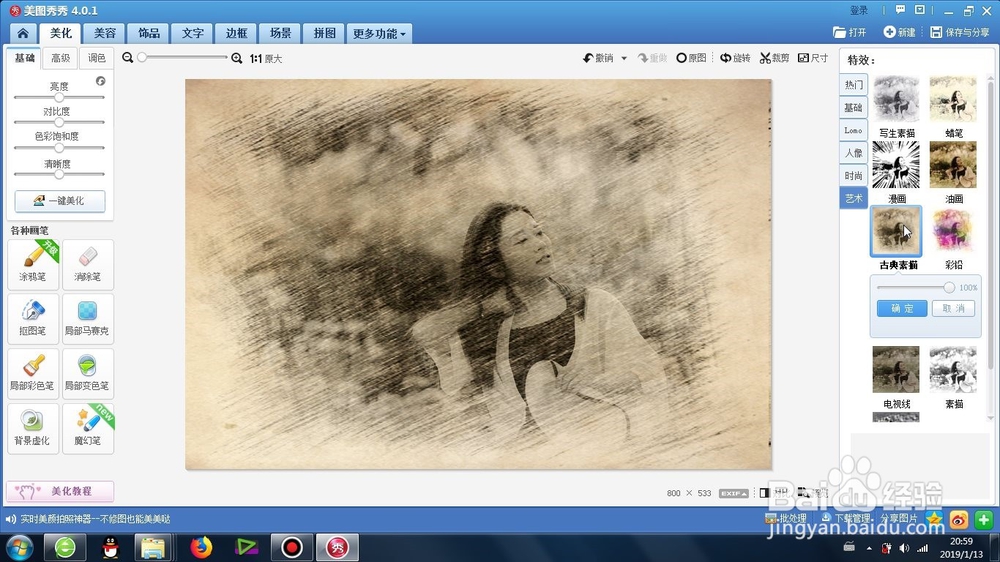Viewport: 1000px width, 562px height.
Task: Cancel the effect with 取消
Action: (953, 308)
